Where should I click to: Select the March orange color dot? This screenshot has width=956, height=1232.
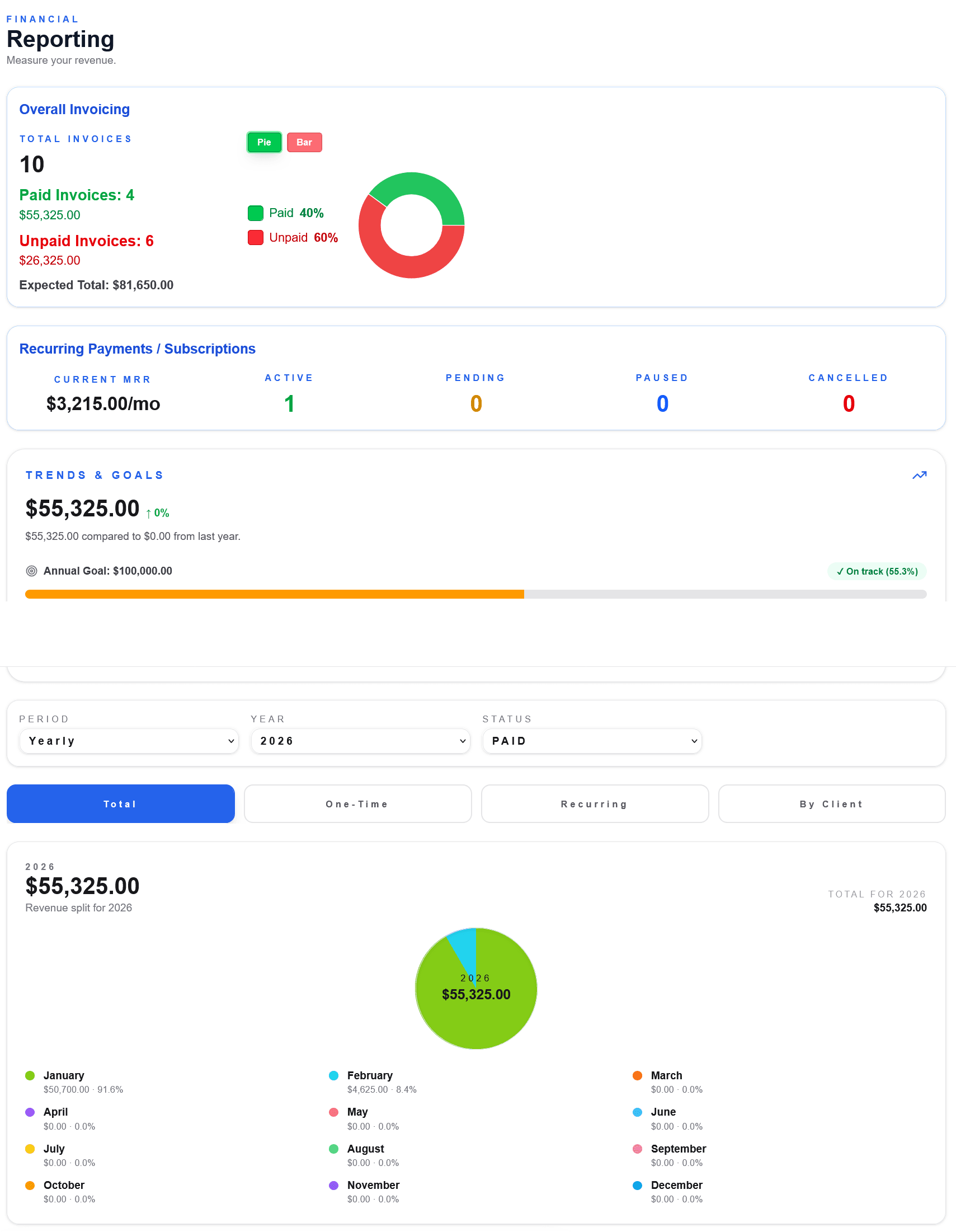point(637,1075)
